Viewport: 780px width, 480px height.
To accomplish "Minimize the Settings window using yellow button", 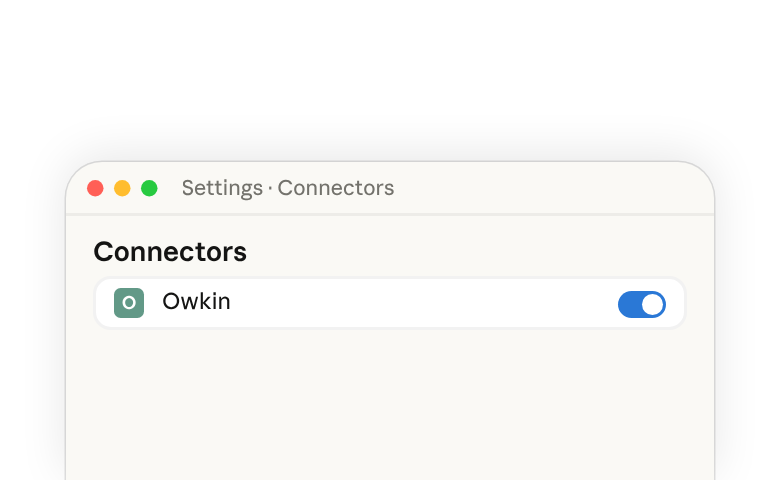I will pyautogui.click(x=122, y=188).
